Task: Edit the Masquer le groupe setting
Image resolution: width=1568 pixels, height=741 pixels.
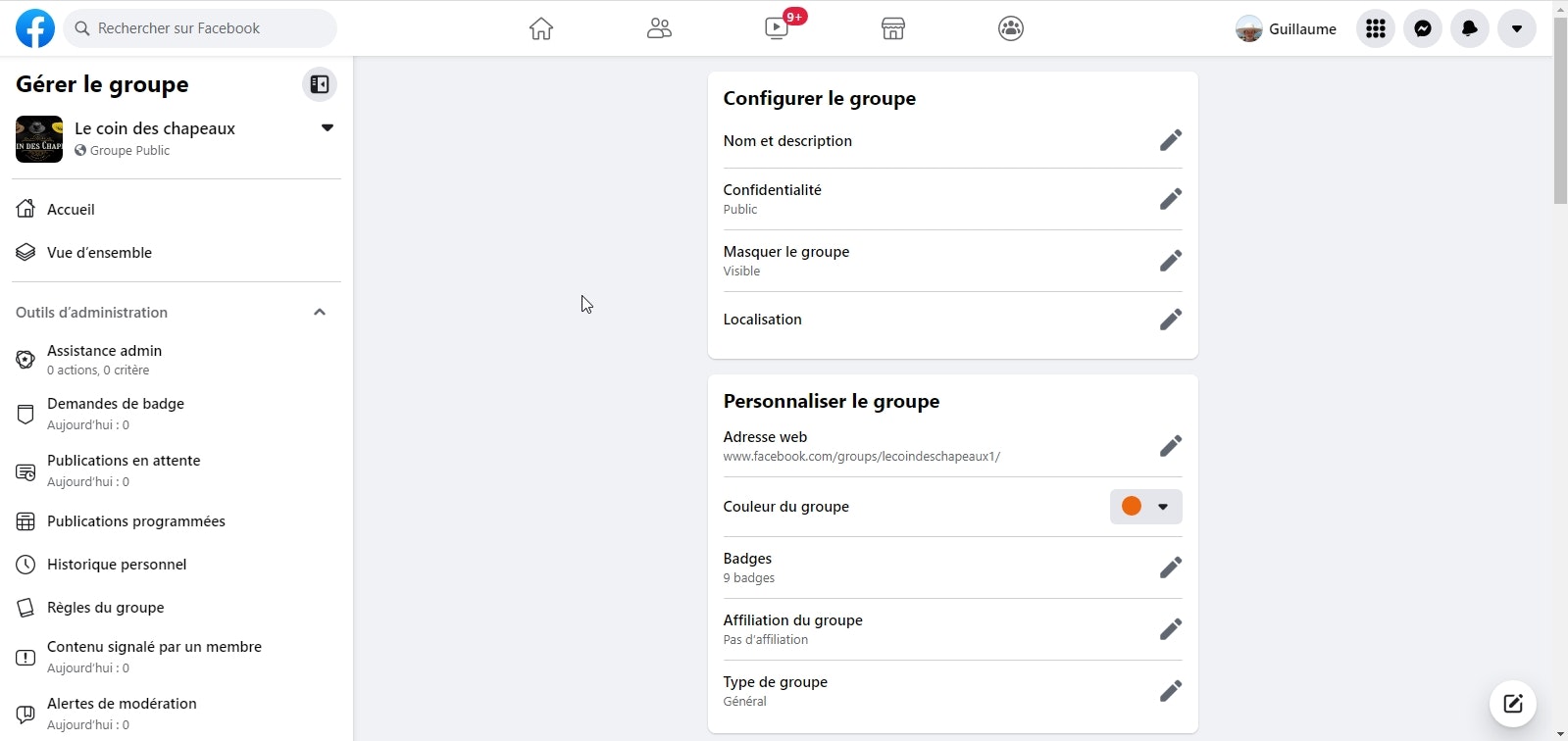Action: [x=1170, y=261]
